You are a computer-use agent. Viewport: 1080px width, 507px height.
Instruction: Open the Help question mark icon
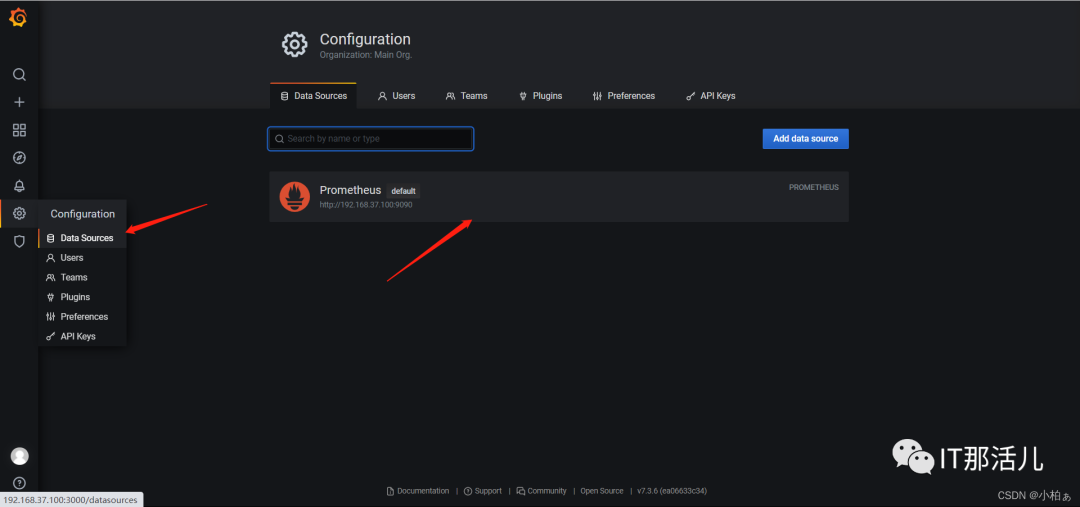click(x=19, y=483)
